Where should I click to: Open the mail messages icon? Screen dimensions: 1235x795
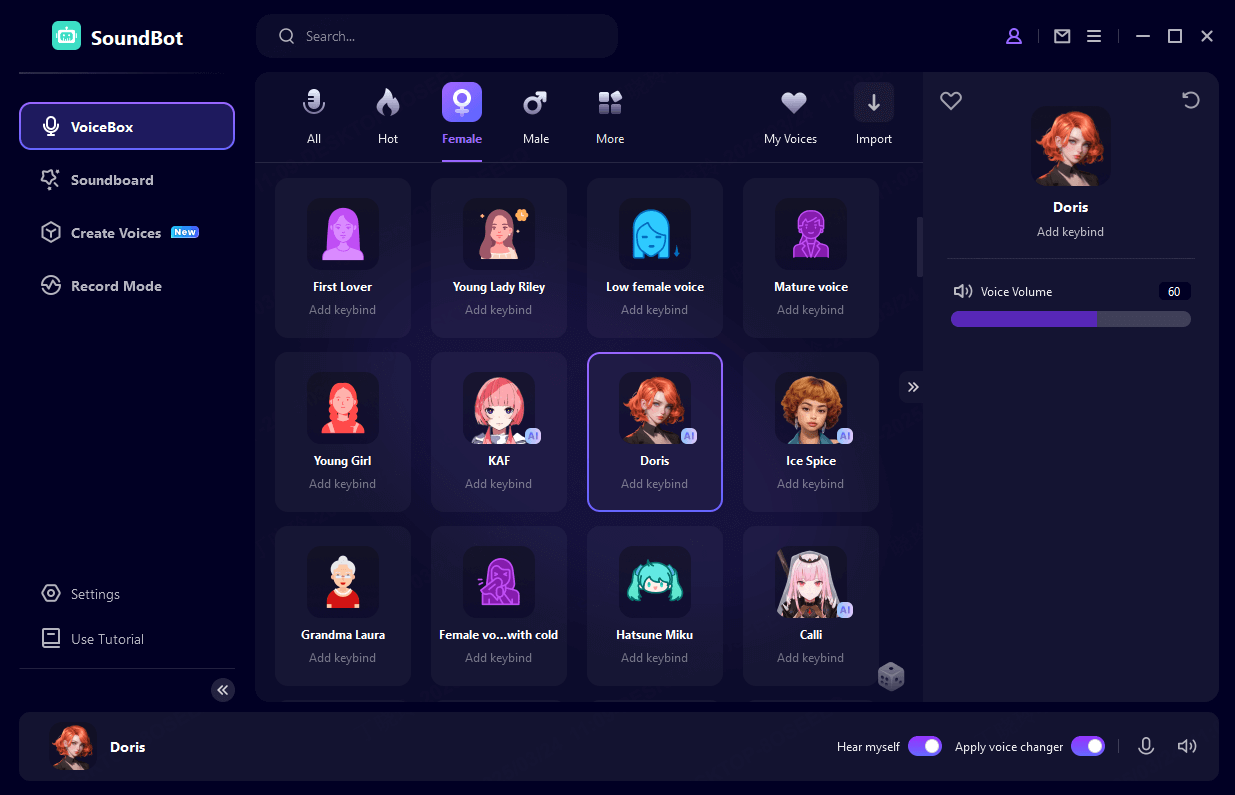coord(1062,36)
